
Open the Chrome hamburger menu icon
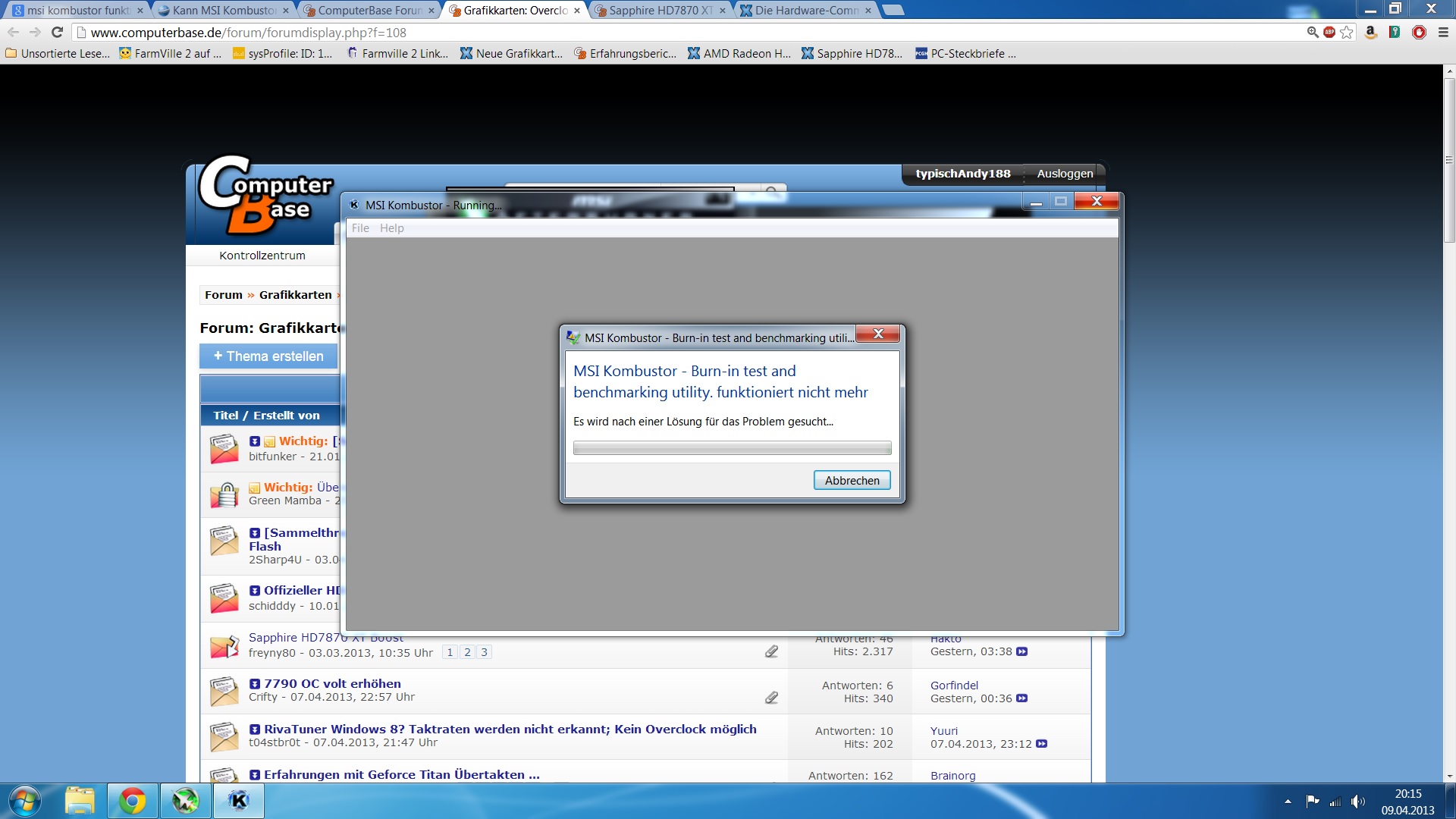tap(1443, 33)
